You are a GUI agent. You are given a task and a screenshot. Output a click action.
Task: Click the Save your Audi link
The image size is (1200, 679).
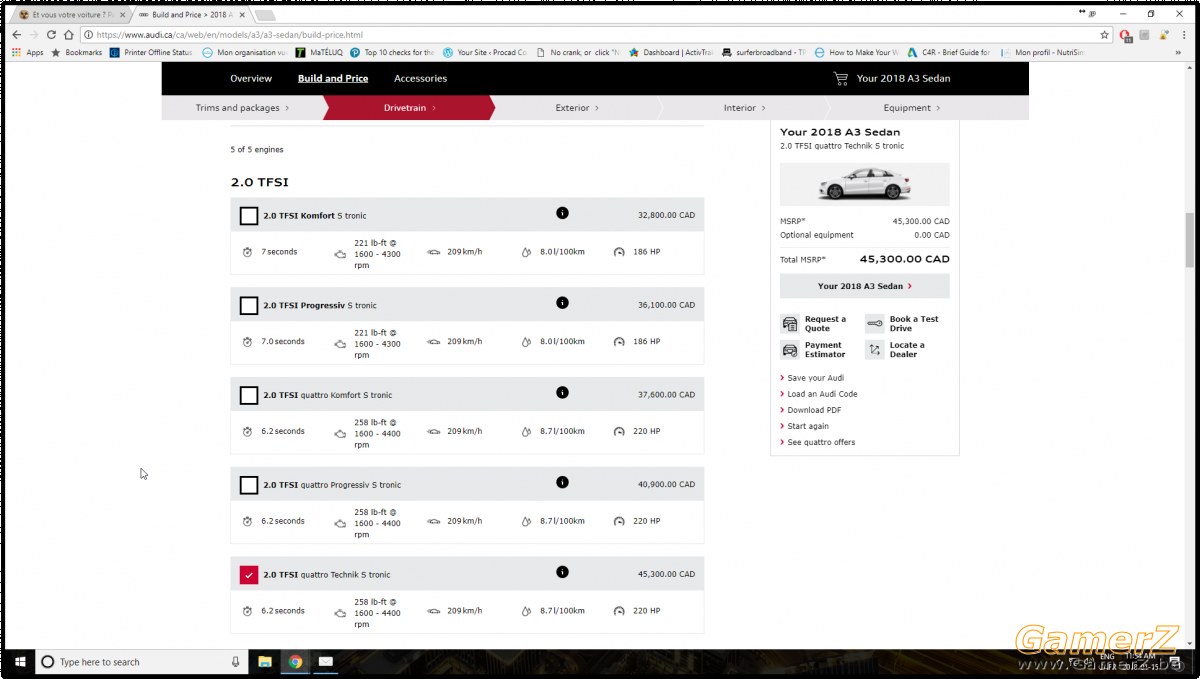[815, 378]
